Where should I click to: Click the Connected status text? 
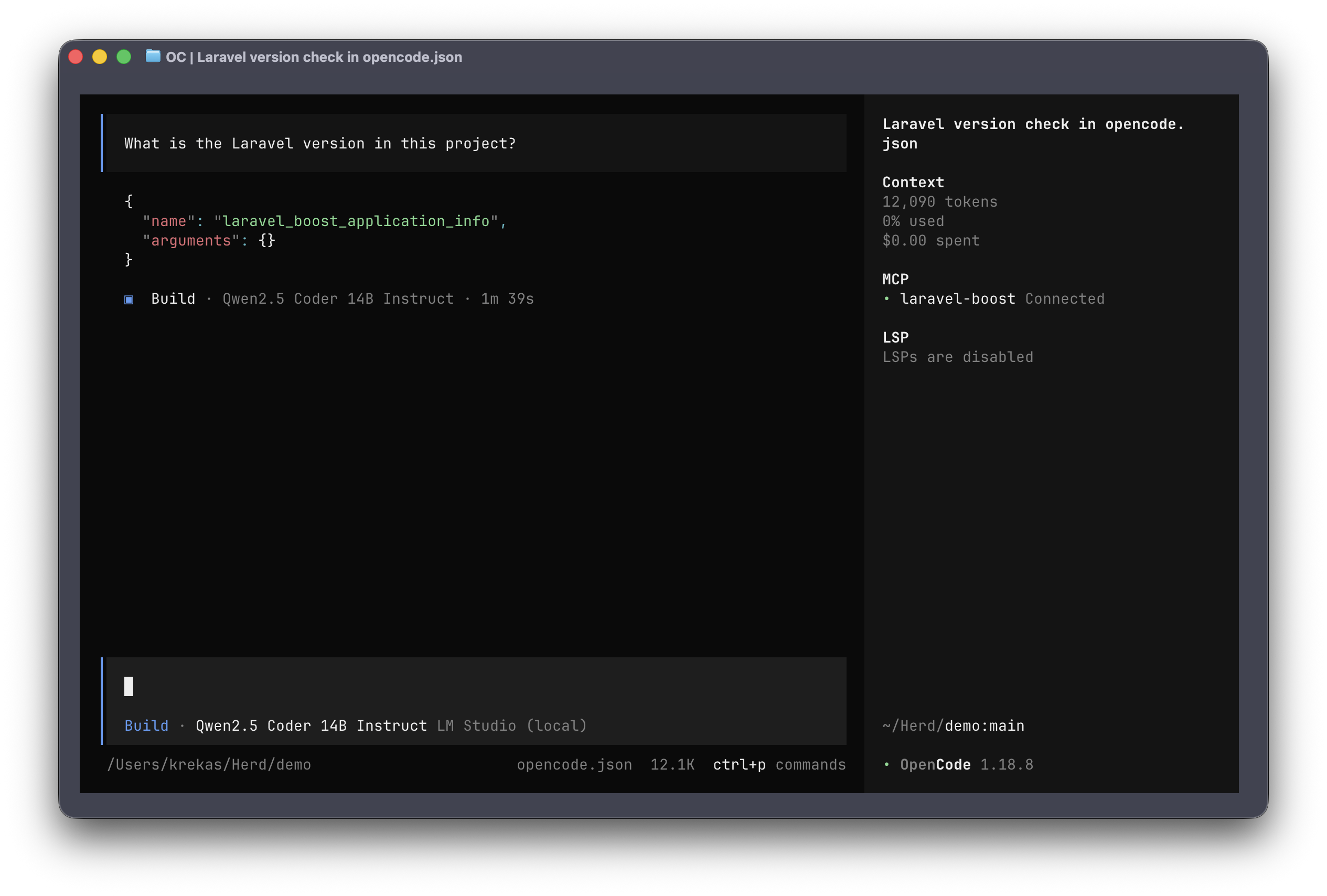1065,298
